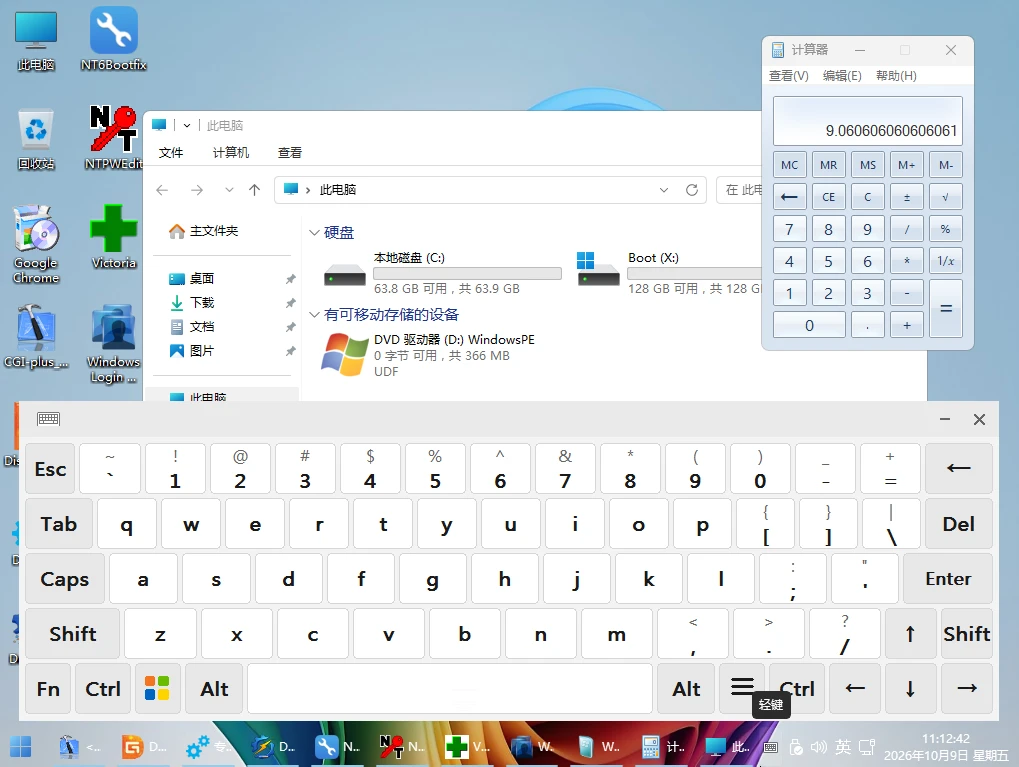Open the on-screen keyboard menu key with three lines

coord(742,686)
